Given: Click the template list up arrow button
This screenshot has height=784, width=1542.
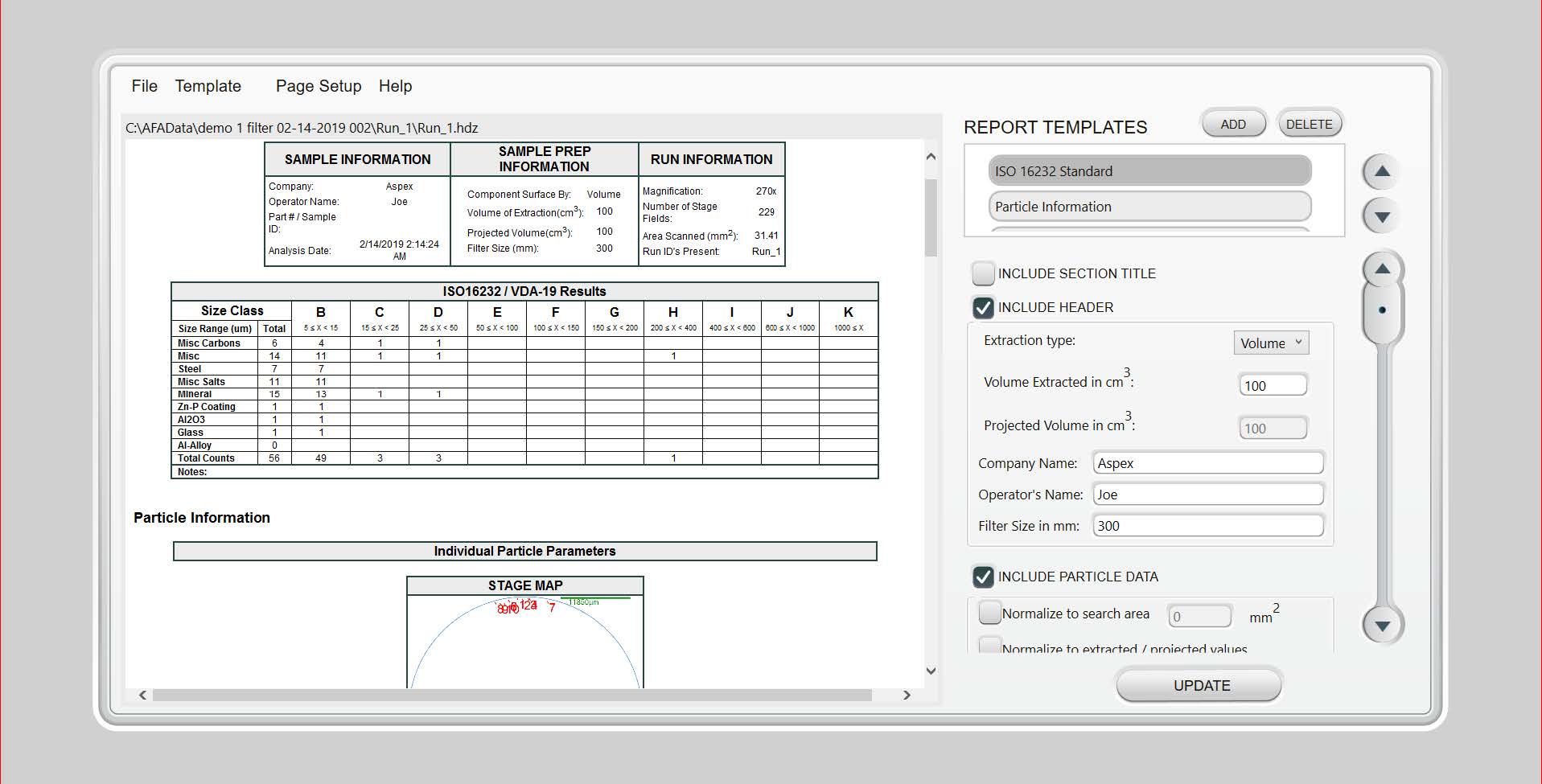Looking at the screenshot, I should click(1382, 171).
